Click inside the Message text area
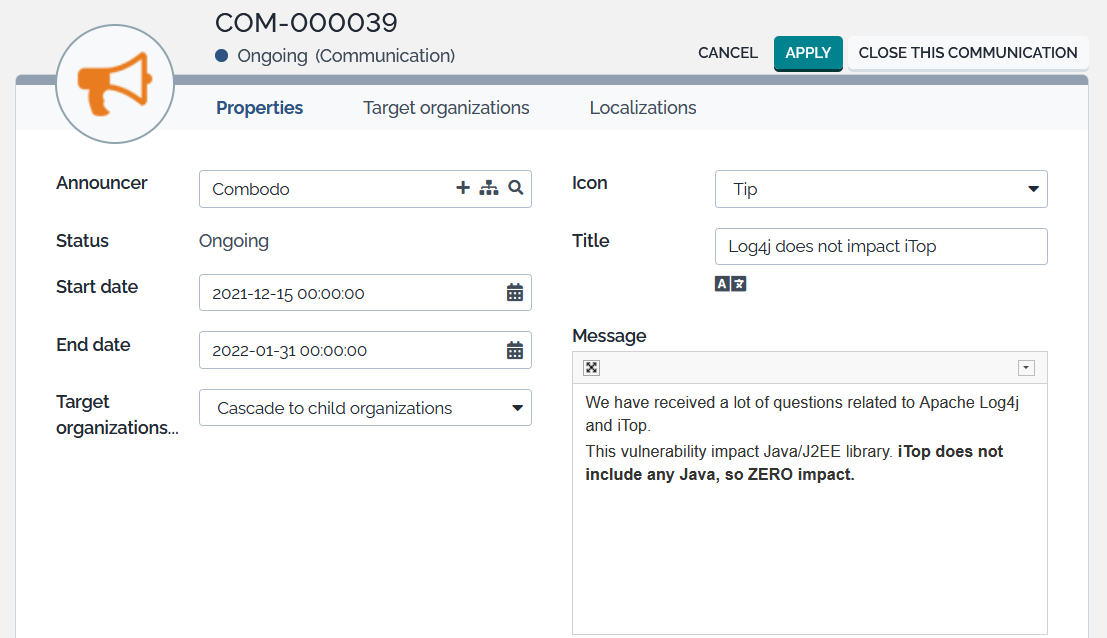 pos(809,550)
